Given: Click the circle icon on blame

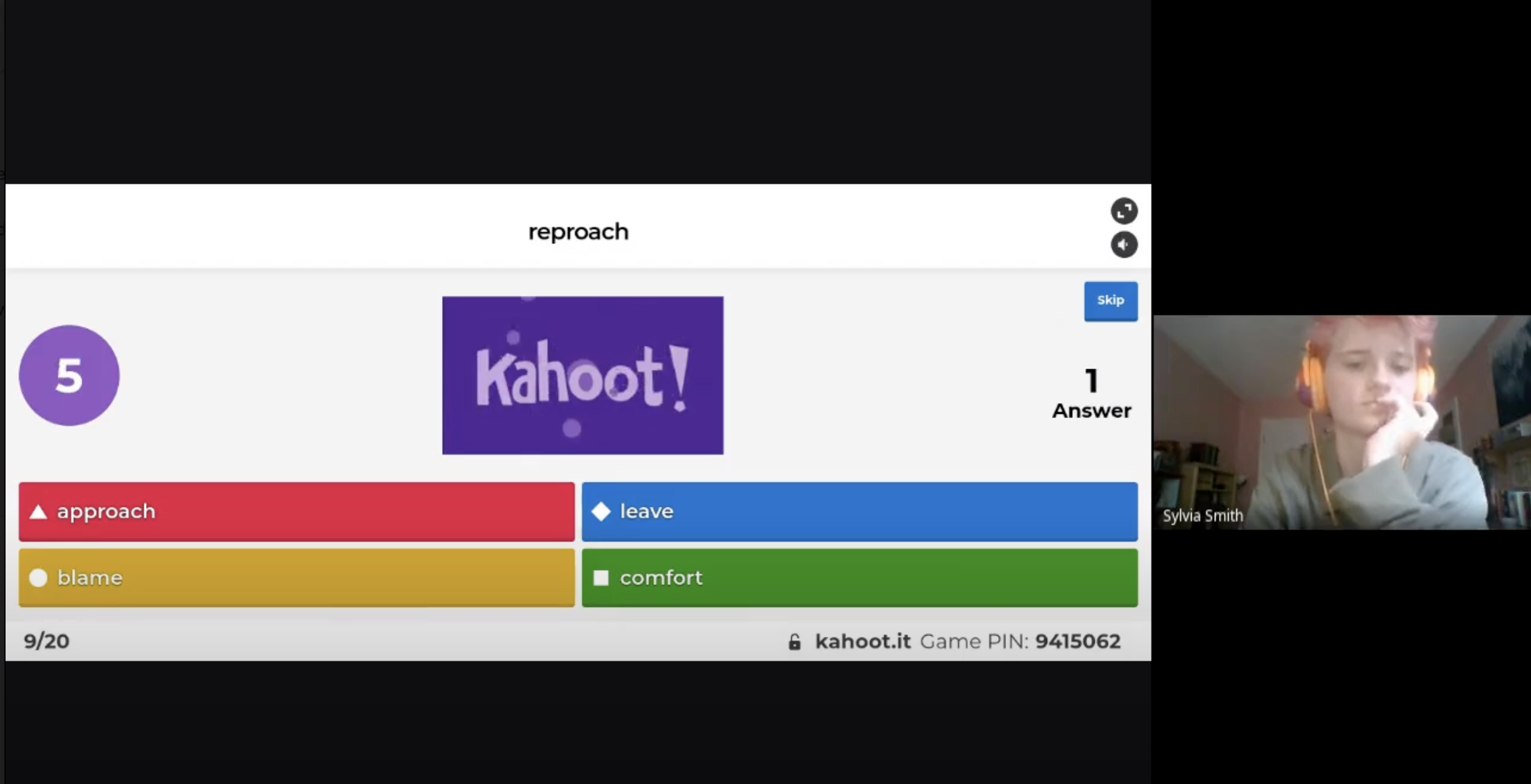Looking at the screenshot, I should point(38,578).
